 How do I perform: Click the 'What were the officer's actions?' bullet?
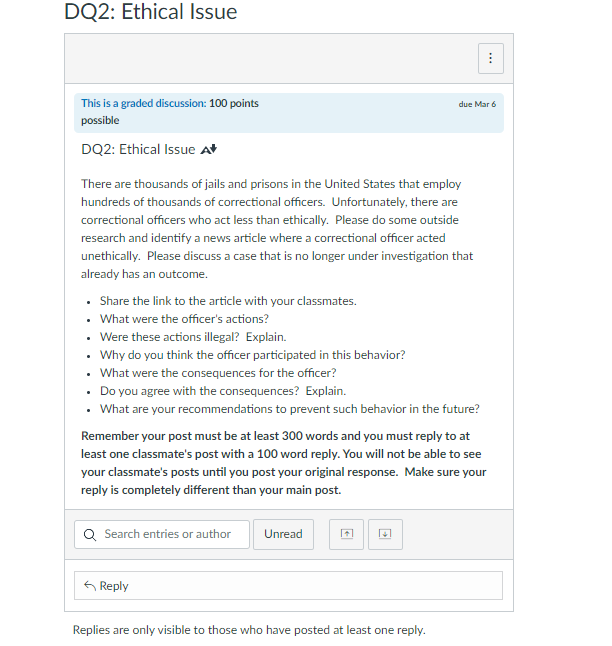184,319
